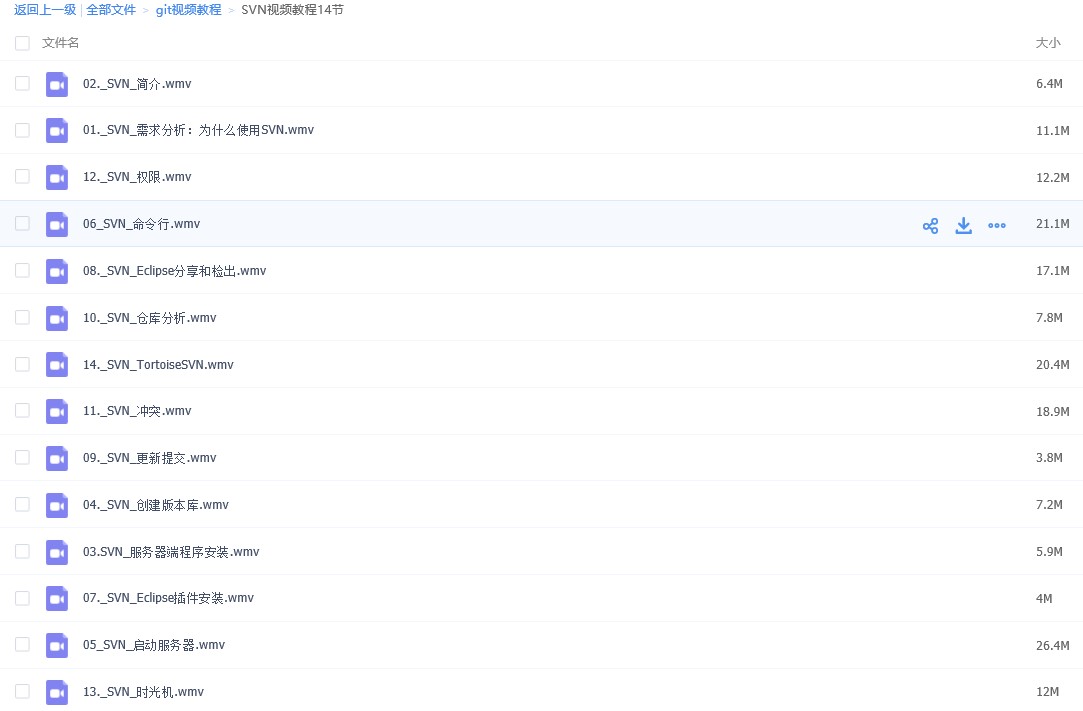Go back via 返回上一级 link
This screenshot has height=711, width=1083.
45,10
